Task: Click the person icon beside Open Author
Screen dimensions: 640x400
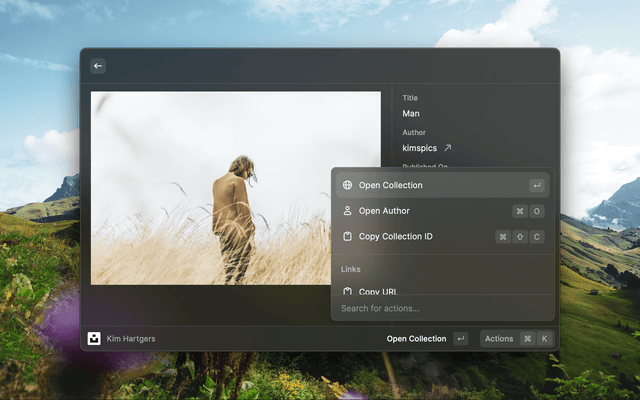Action: click(x=347, y=211)
